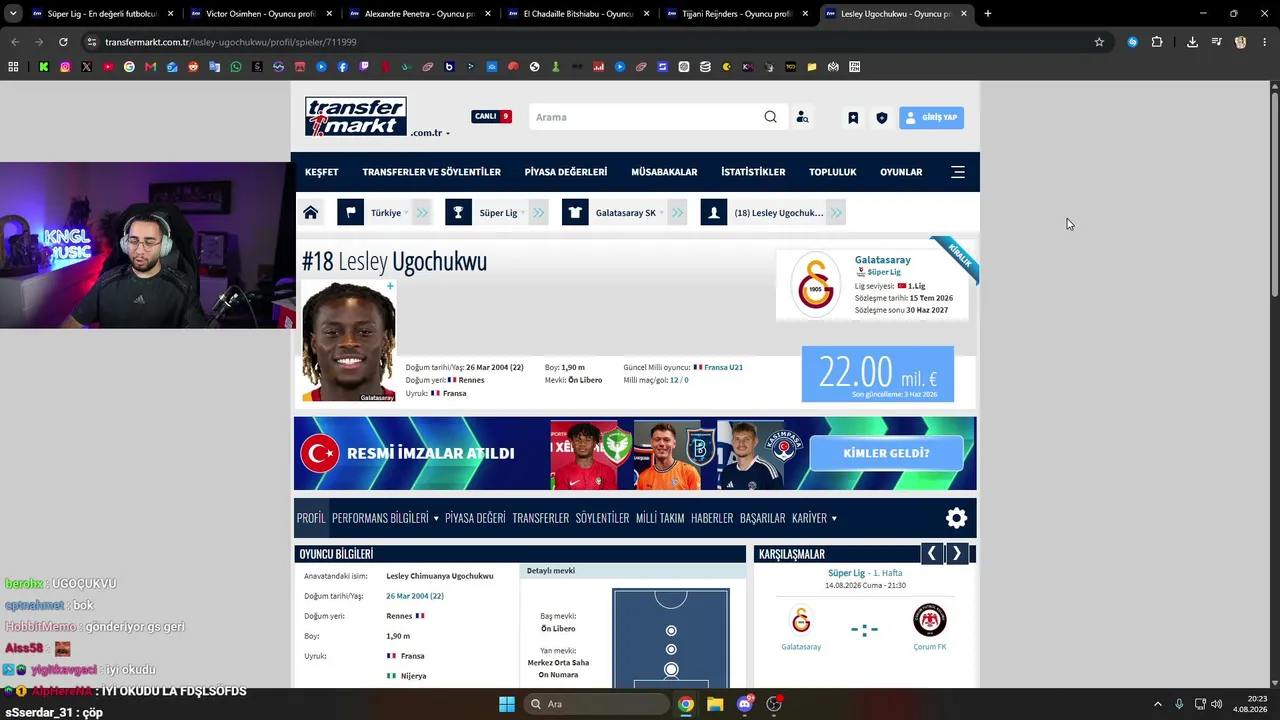The width and height of the screenshot is (1280, 720).
Task: Click the Galatasaray crest in header card
Action: pos(815,285)
